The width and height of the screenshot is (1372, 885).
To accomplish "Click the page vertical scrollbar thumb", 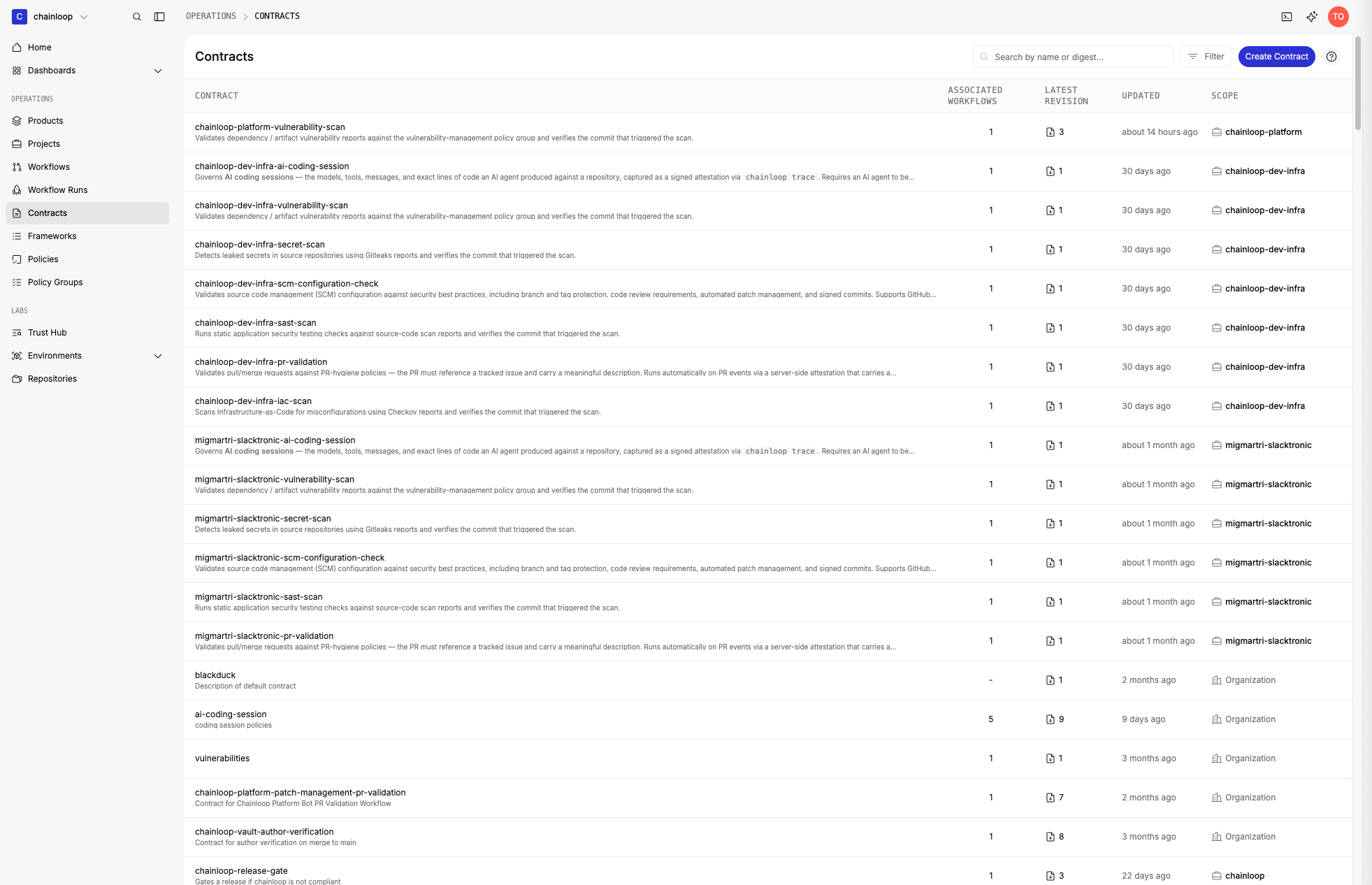I will point(1357,82).
